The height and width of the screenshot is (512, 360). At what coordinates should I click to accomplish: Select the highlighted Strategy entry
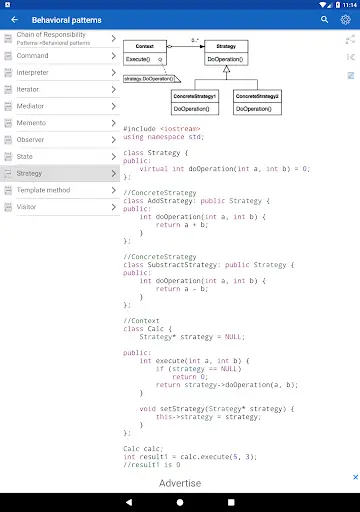60,173
